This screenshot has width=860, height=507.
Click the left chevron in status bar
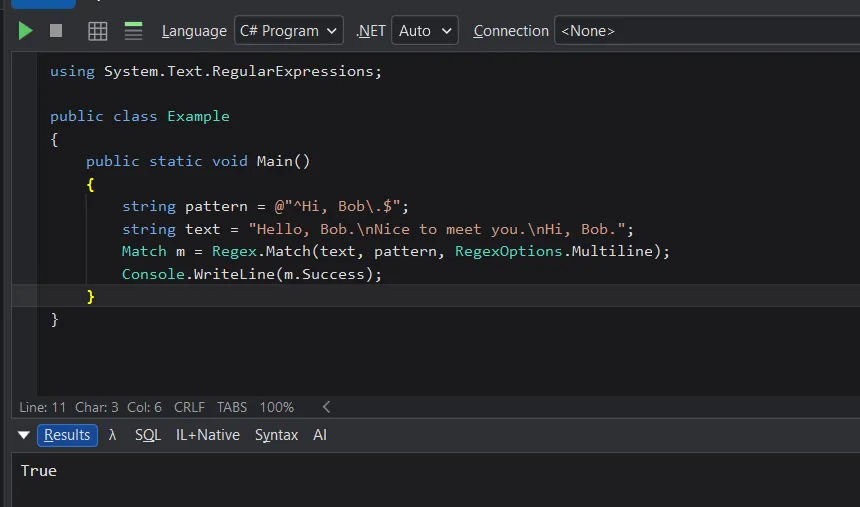point(326,407)
